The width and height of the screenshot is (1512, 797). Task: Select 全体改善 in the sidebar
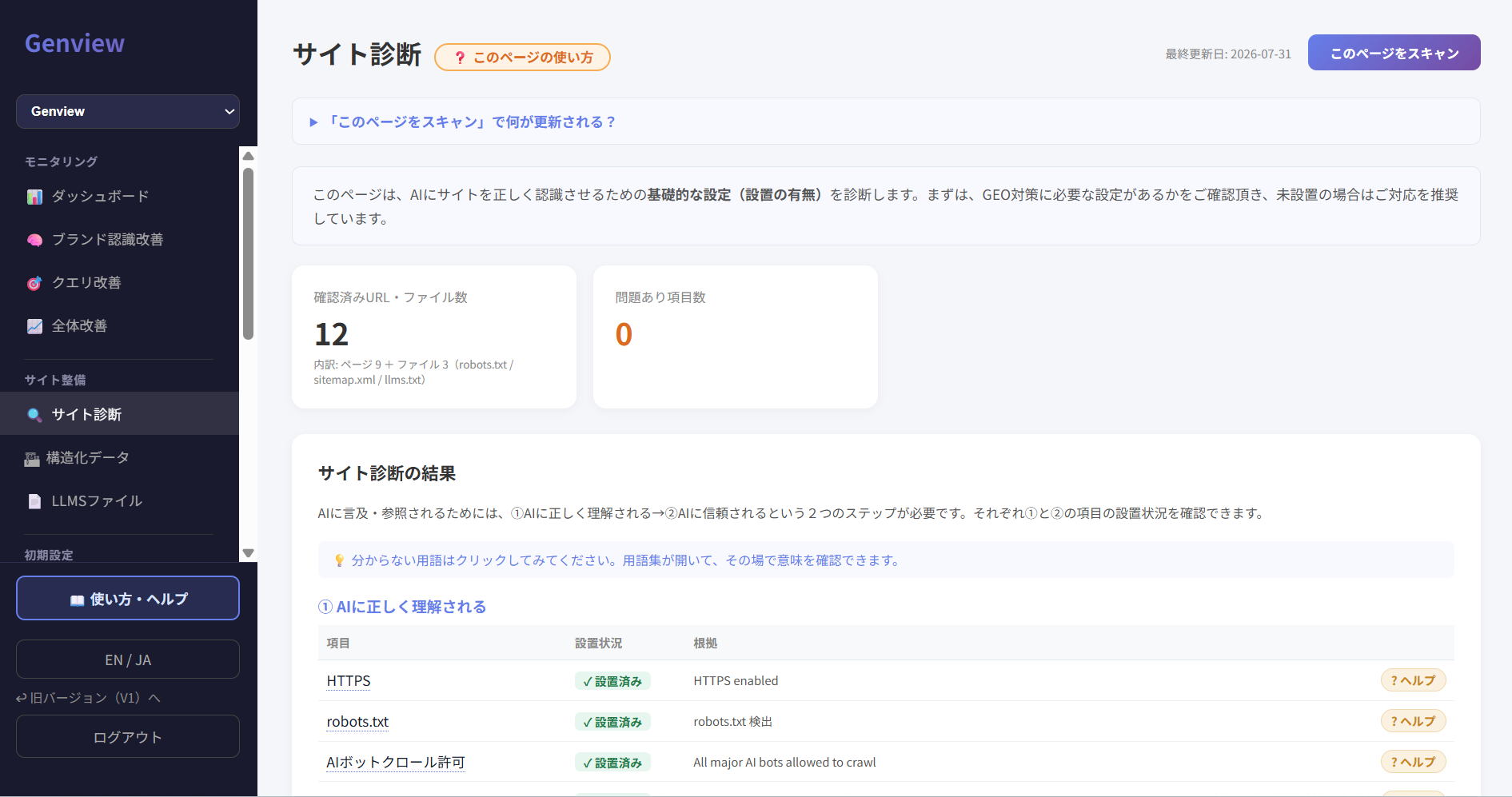click(119, 326)
